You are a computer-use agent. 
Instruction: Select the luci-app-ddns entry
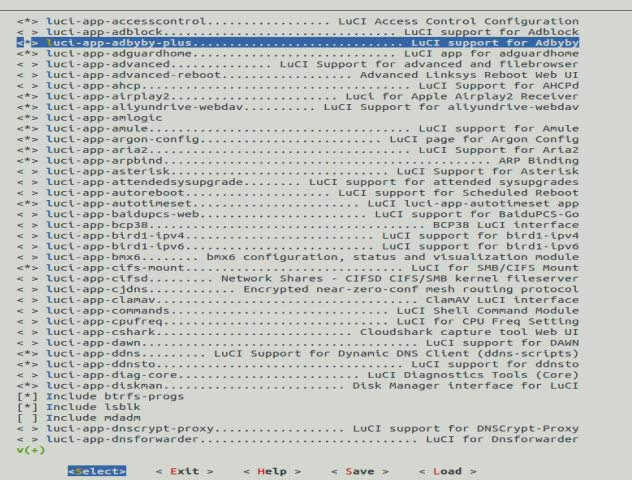(x=298, y=353)
